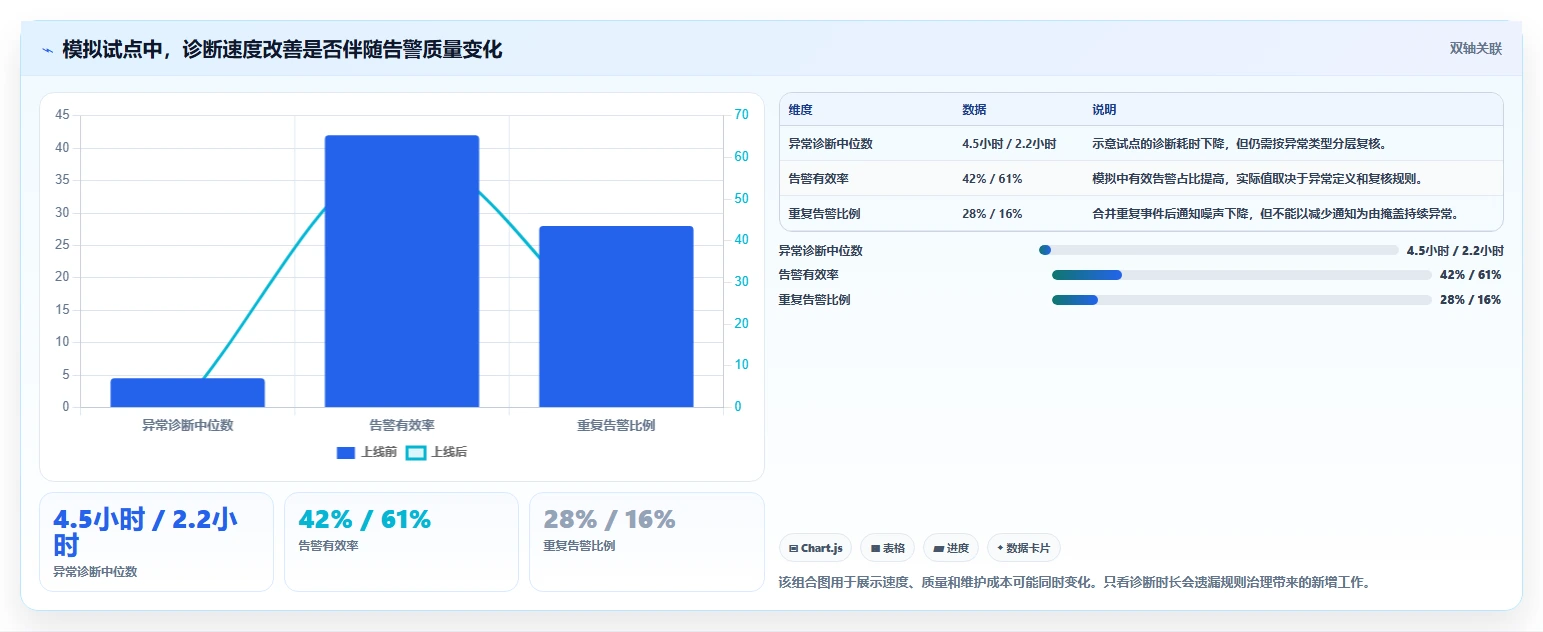Click the 异常诊断中位数 progress bar
1543x632 pixels.
click(1219, 250)
